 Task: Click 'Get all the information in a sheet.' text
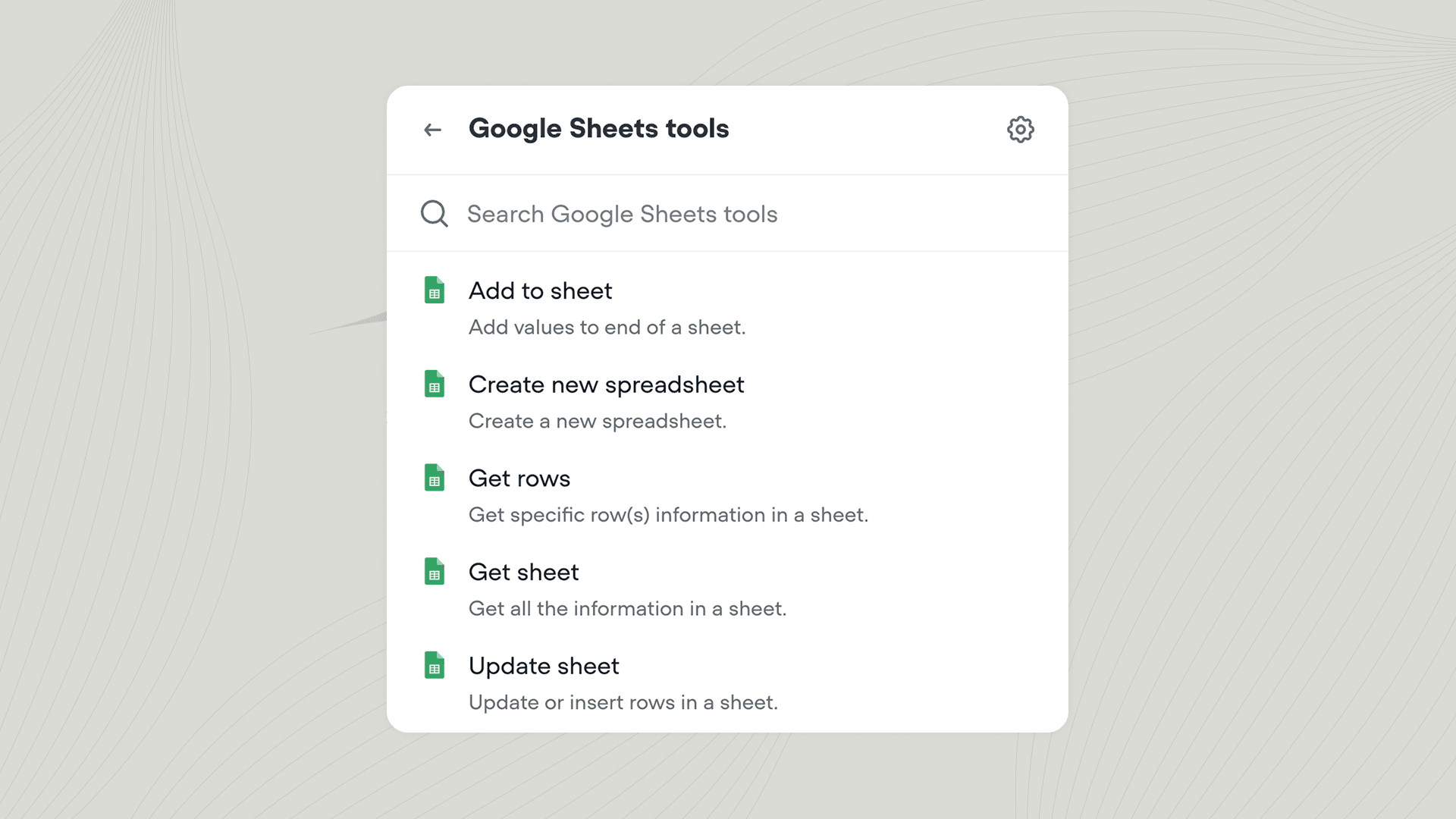(627, 608)
